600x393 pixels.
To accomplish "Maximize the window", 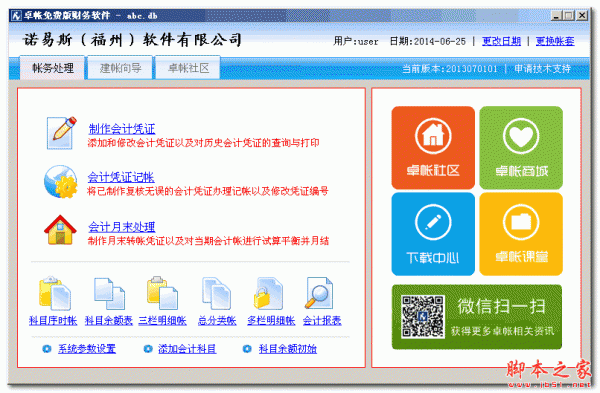I will coord(569,16).
